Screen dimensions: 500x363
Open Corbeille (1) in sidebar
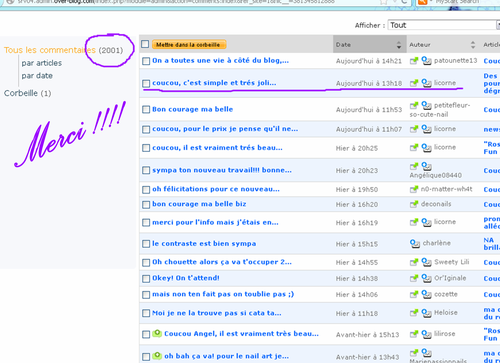point(27,93)
